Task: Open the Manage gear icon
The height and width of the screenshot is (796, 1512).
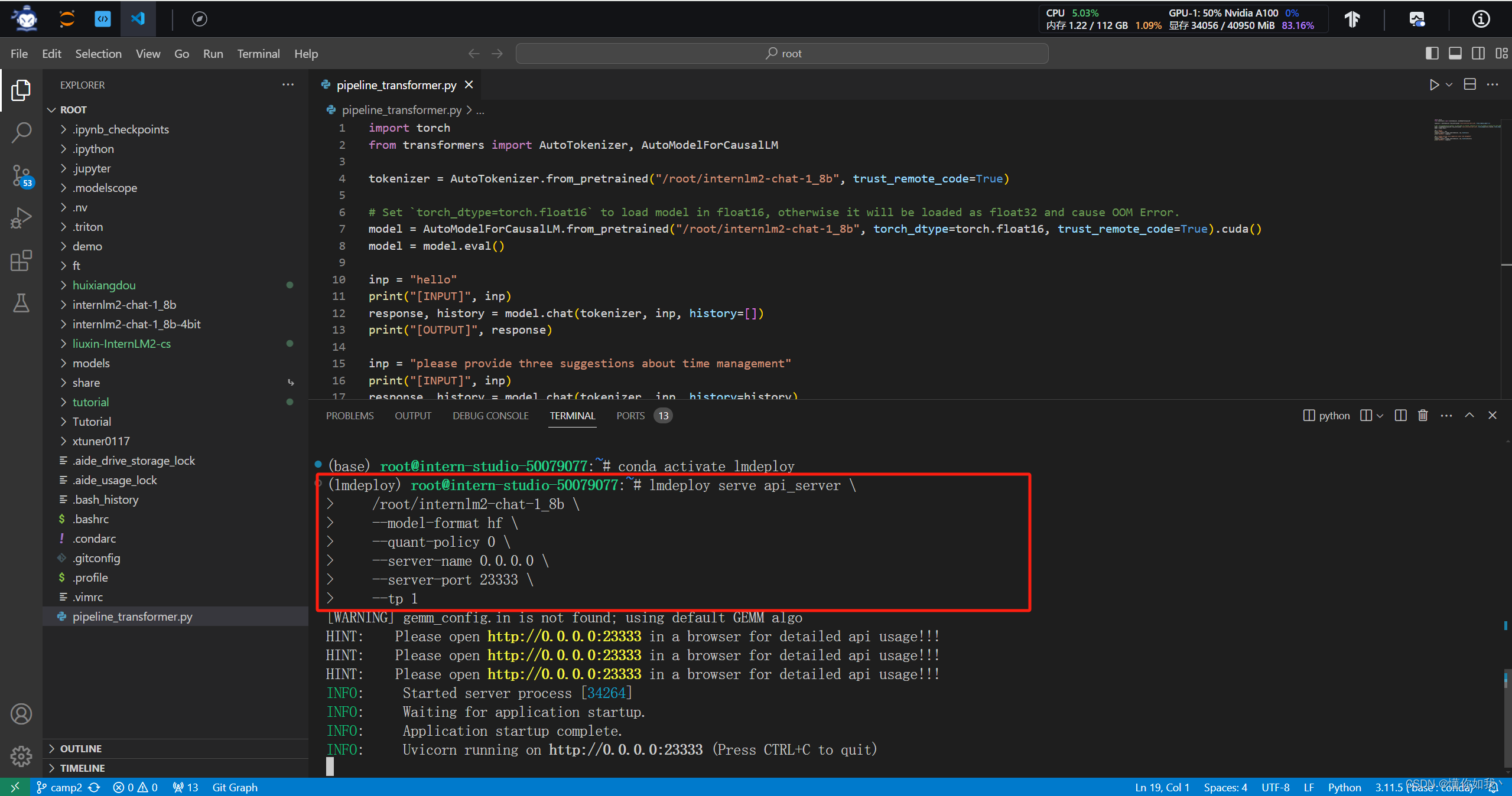Action: click(x=21, y=756)
